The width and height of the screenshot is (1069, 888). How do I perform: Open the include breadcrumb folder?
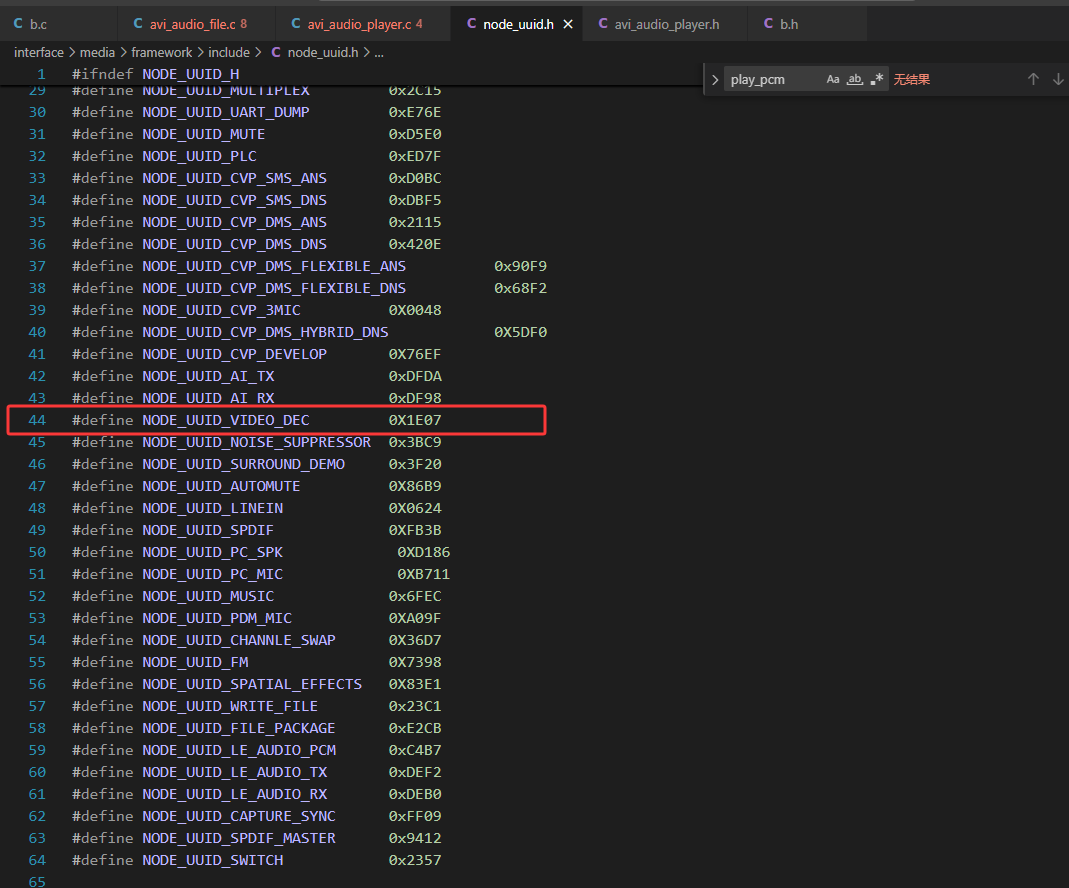coord(228,52)
